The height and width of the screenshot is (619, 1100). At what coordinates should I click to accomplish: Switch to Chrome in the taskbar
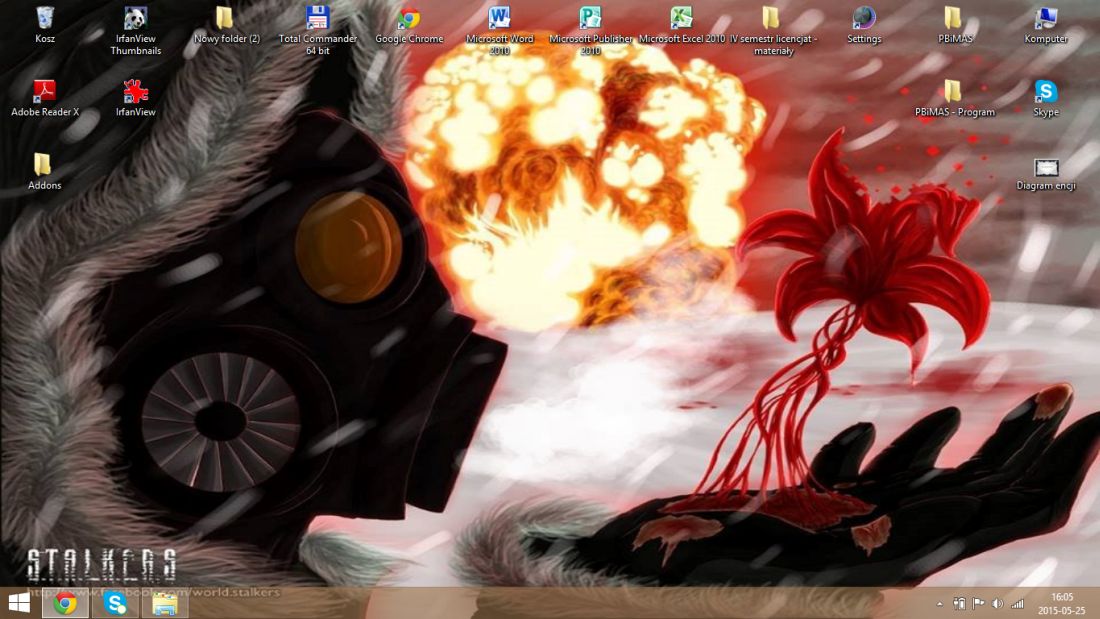65,603
